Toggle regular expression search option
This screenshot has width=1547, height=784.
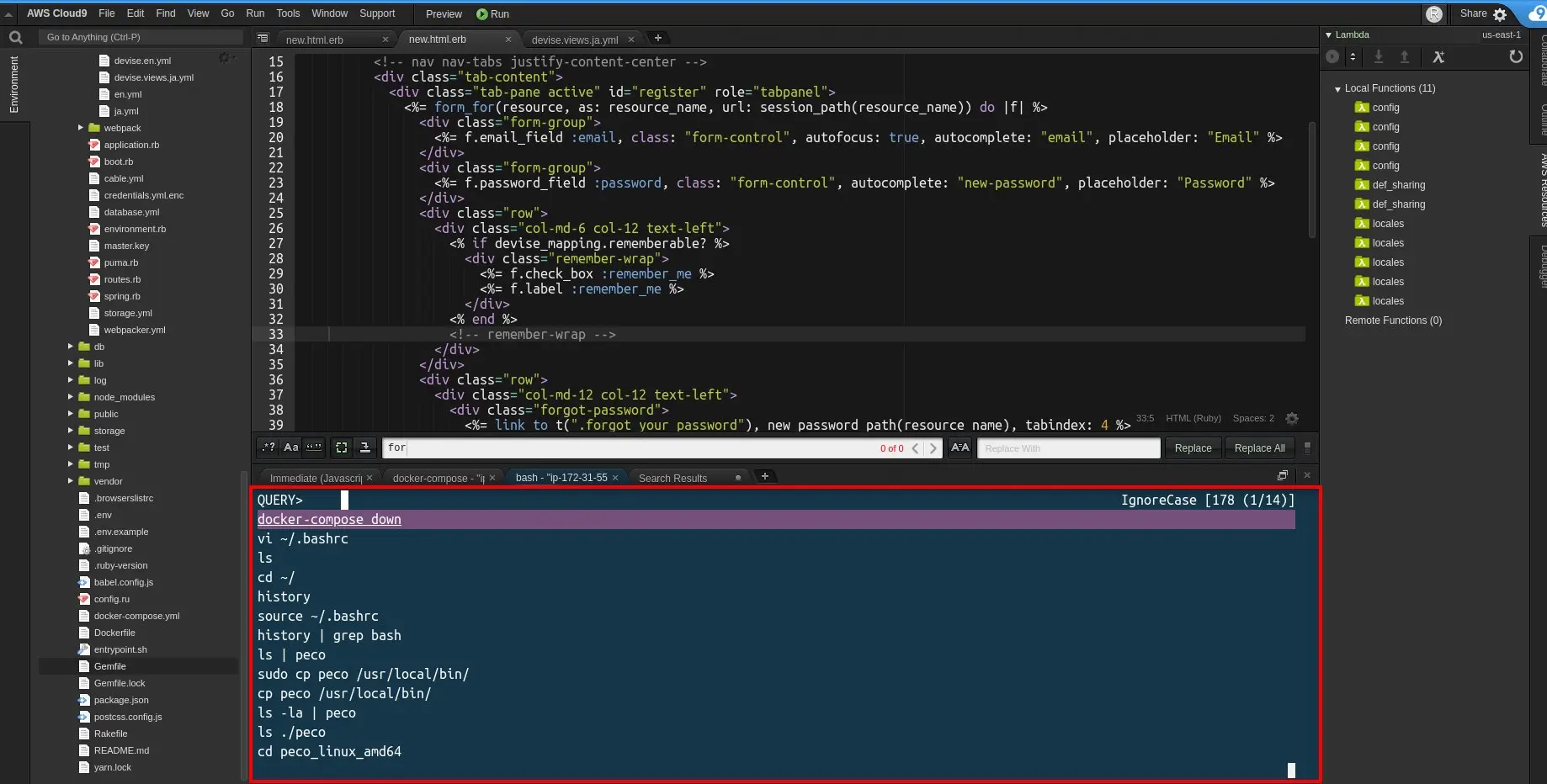[x=268, y=448]
